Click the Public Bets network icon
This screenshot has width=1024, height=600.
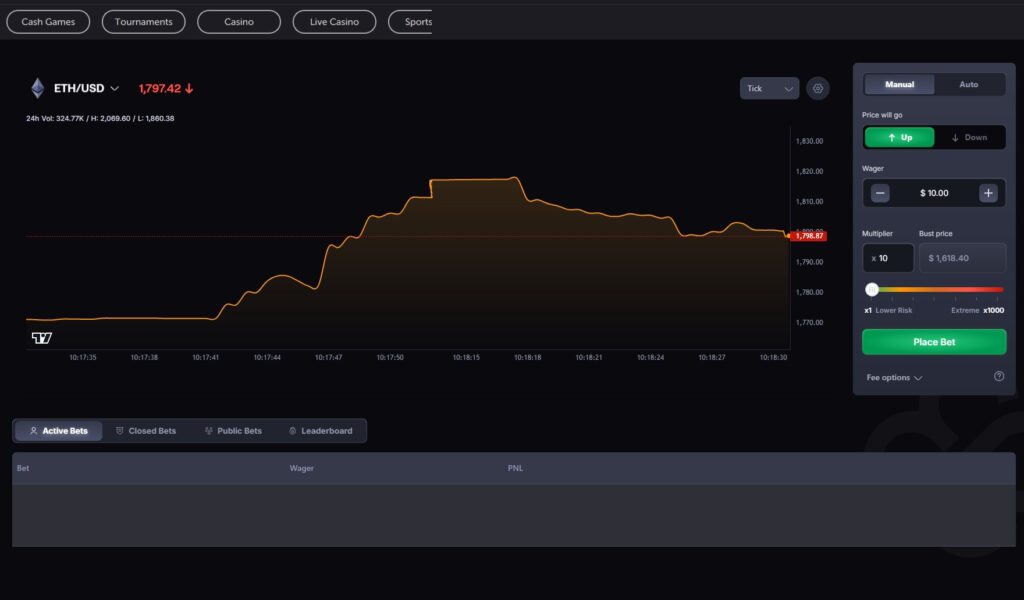pyautogui.click(x=208, y=430)
